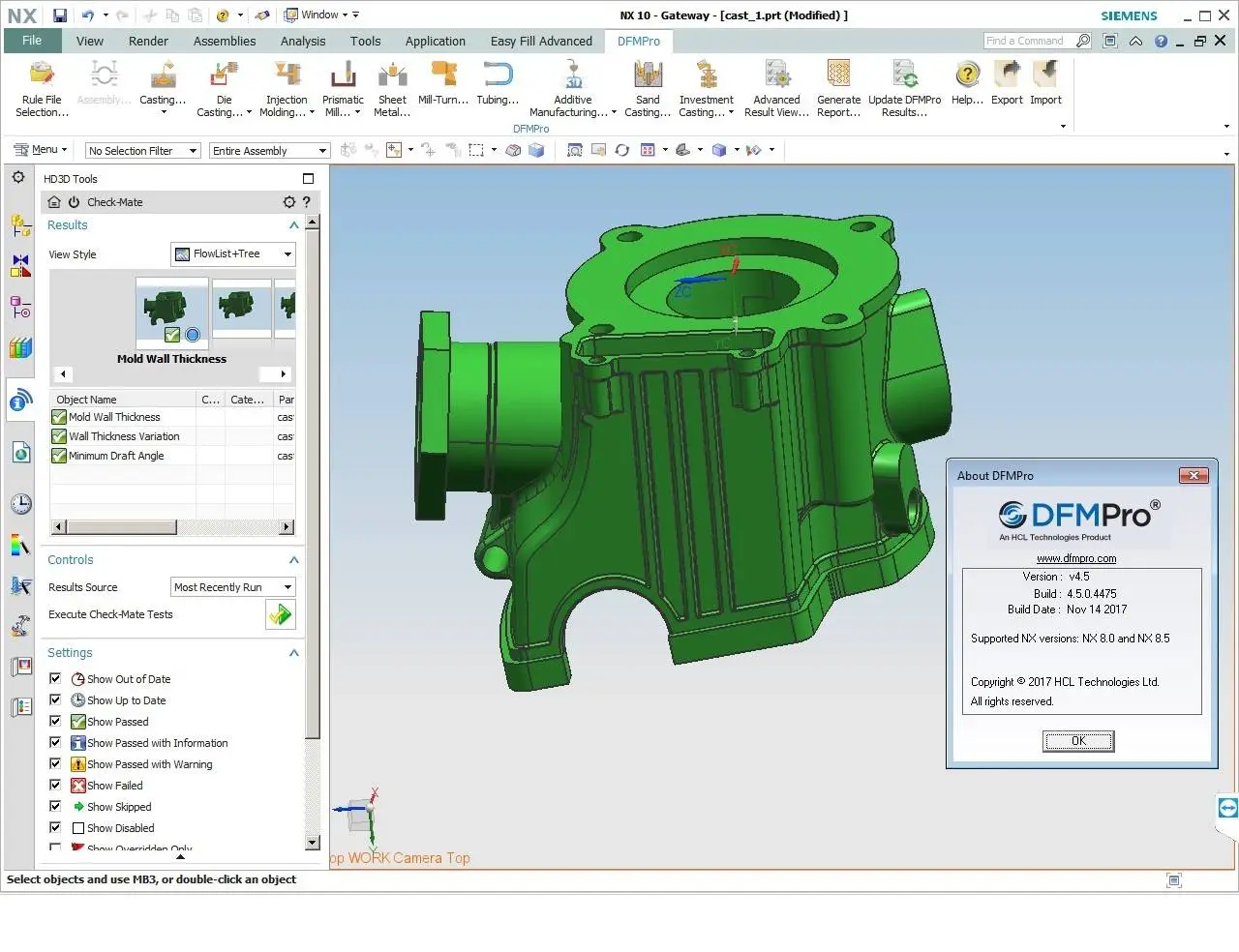The width and height of the screenshot is (1239, 952).
Task: Select Wall Thickness Variation row
Action: 172,436
